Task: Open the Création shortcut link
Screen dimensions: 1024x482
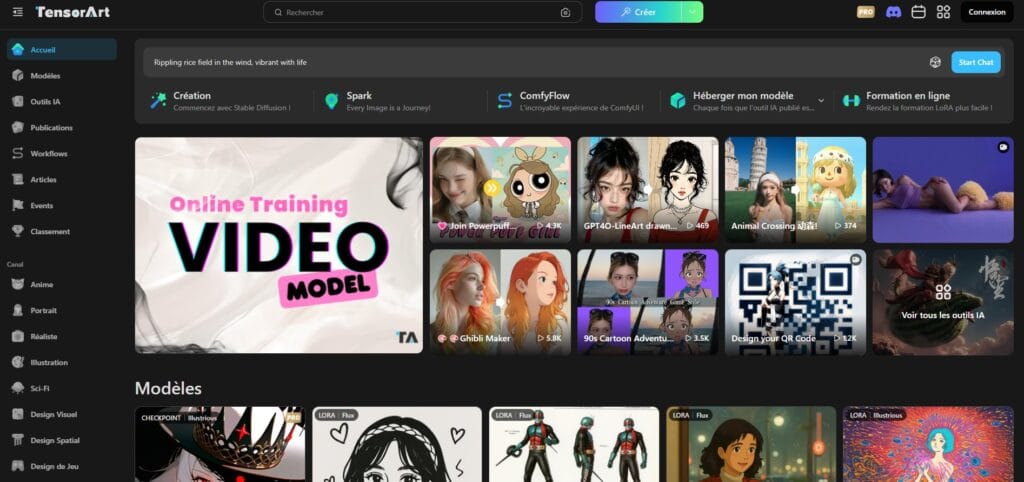Action: coord(221,101)
